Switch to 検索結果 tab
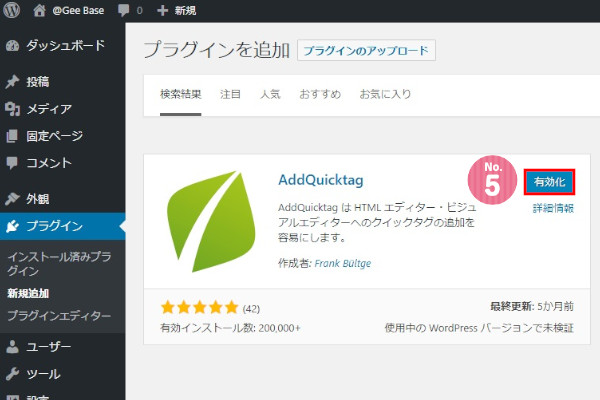This screenshot has height=400, width=600. click(181, 94)
